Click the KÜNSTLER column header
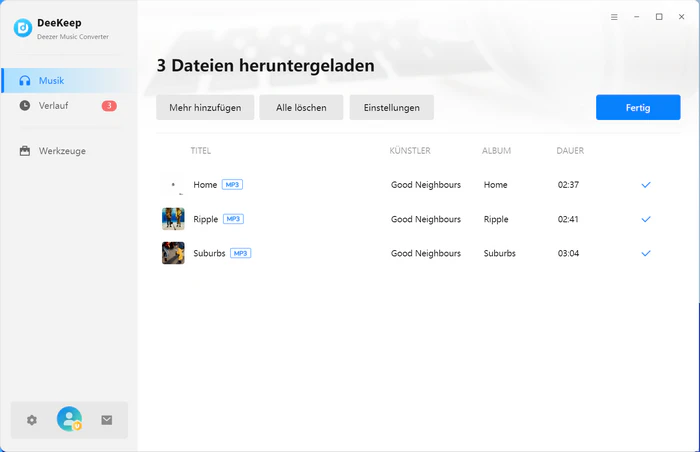Image resolution: width=700 pixels, height=452 pixels. point(410,151)
